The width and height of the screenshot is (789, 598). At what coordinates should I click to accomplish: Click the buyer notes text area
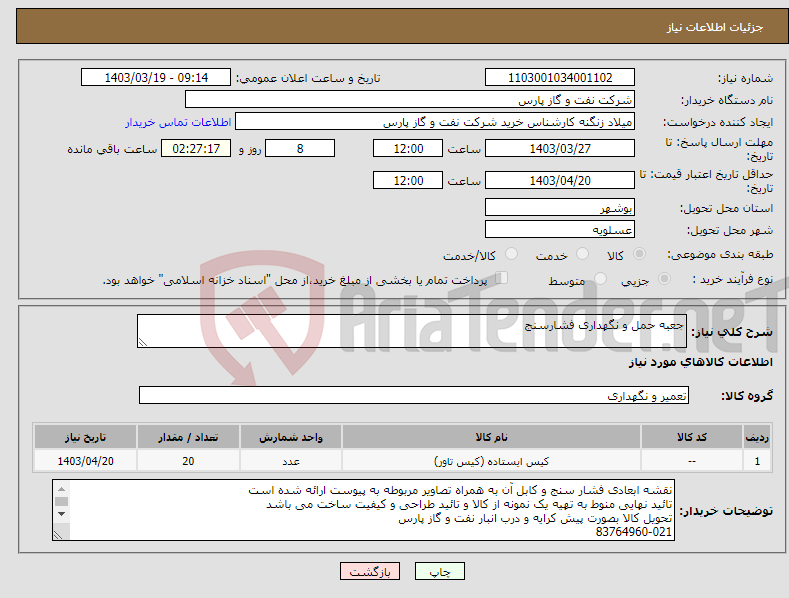coord(363,510)
